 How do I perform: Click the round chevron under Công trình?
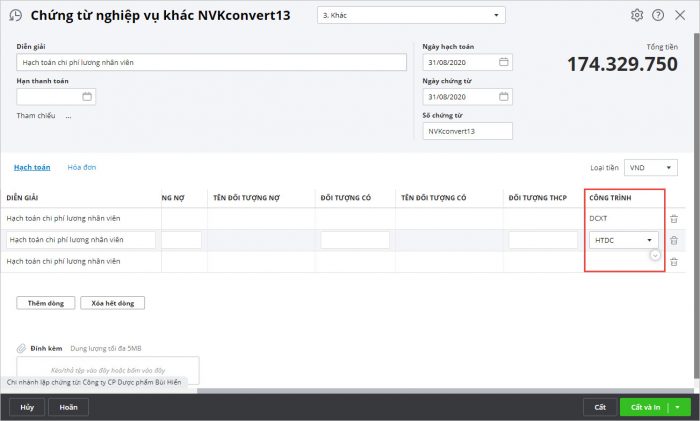[655, 255]
